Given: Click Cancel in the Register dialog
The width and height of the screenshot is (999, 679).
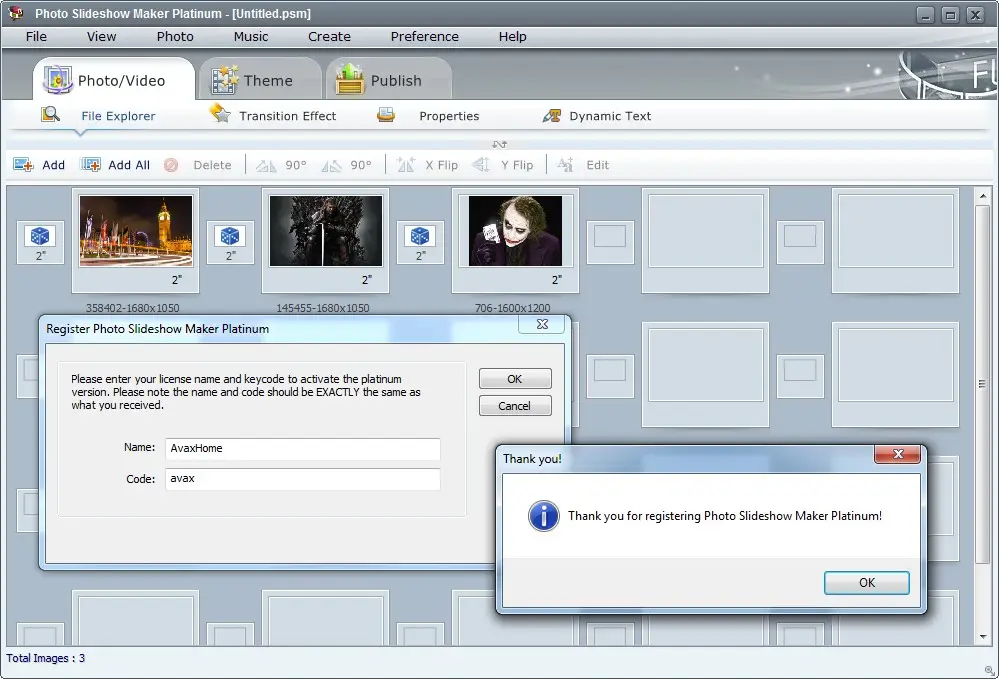Looking at the screenshot, I should (x=514, y=406).
